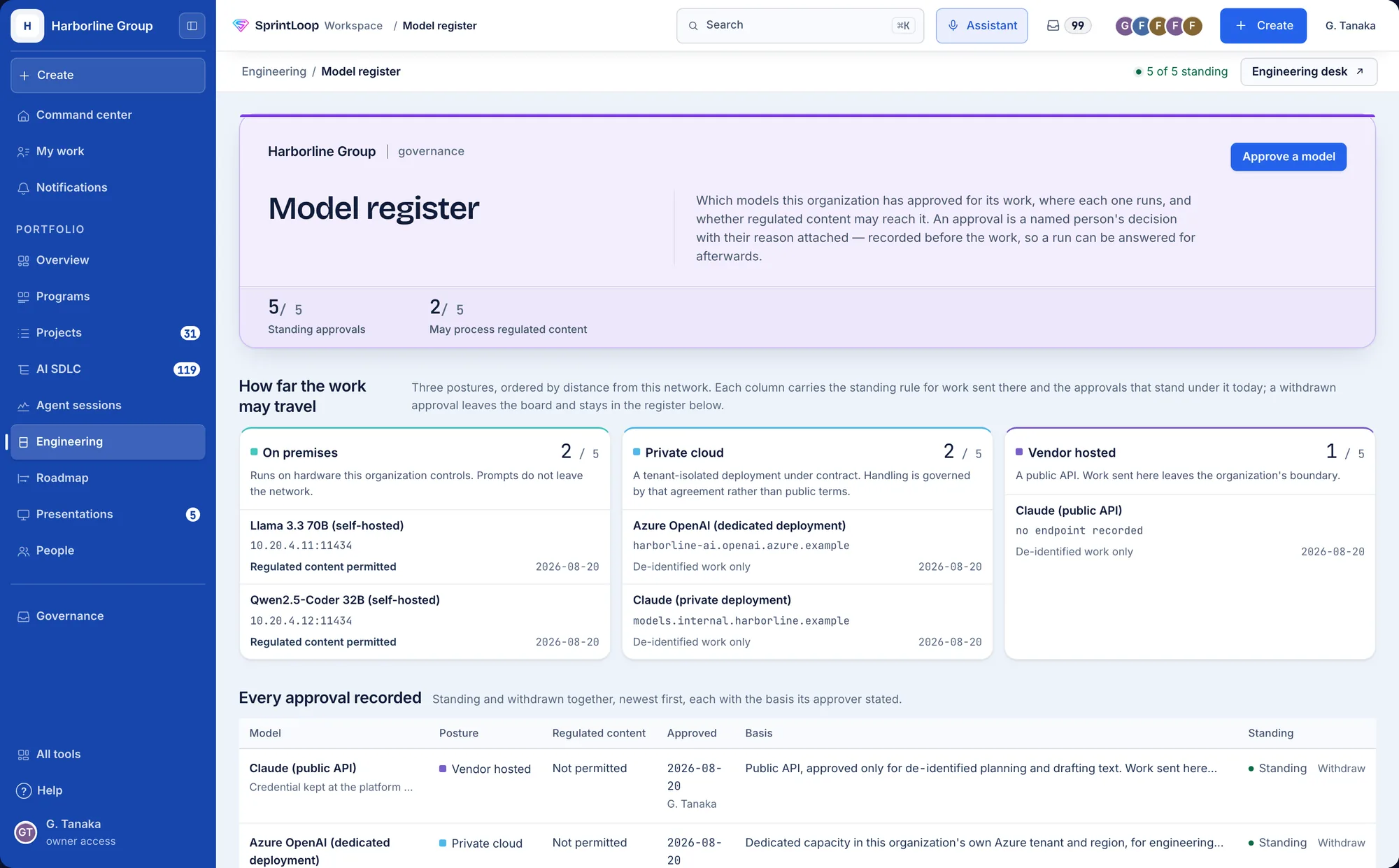Open Projects section

pos(108,333)
